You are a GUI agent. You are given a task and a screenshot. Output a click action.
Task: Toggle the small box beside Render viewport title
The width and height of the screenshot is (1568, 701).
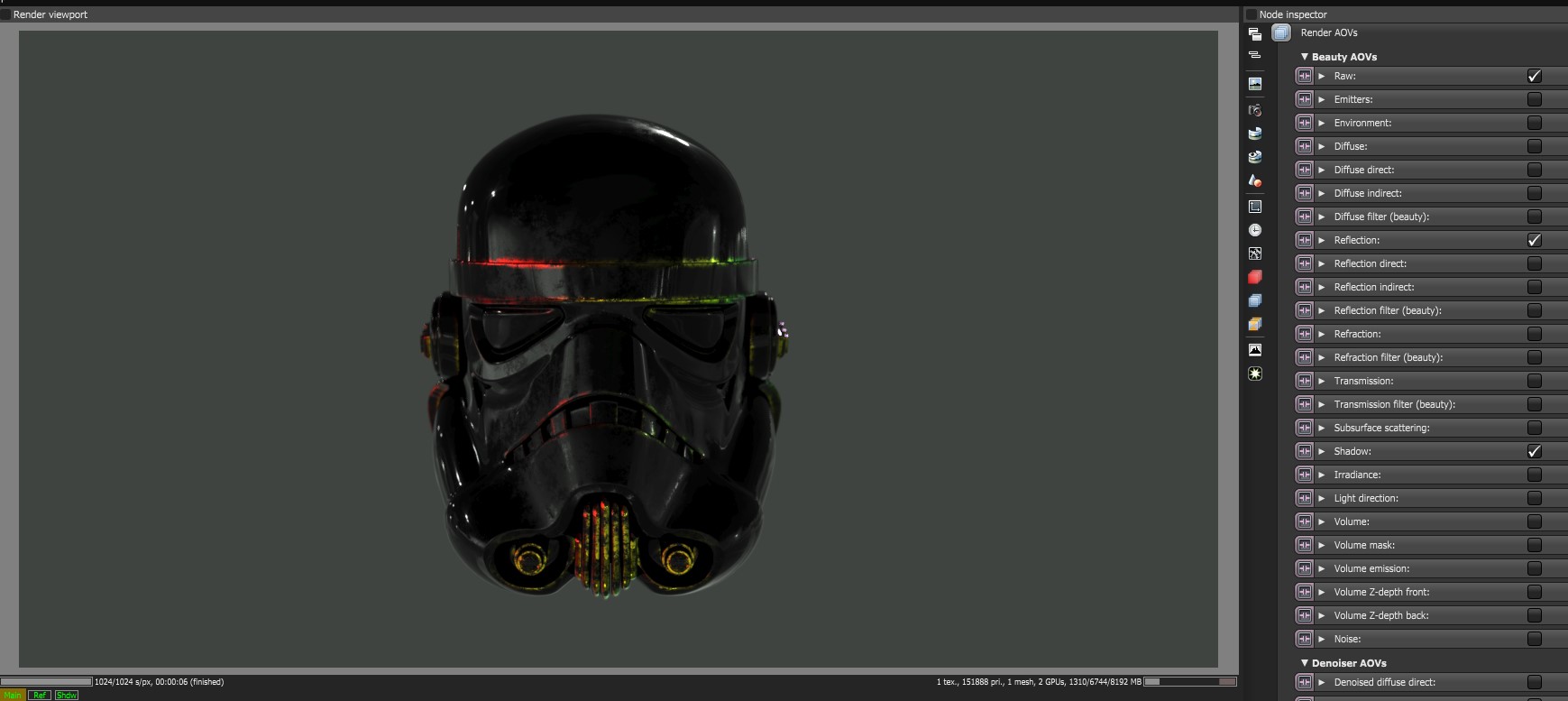(x=5, y=14)
